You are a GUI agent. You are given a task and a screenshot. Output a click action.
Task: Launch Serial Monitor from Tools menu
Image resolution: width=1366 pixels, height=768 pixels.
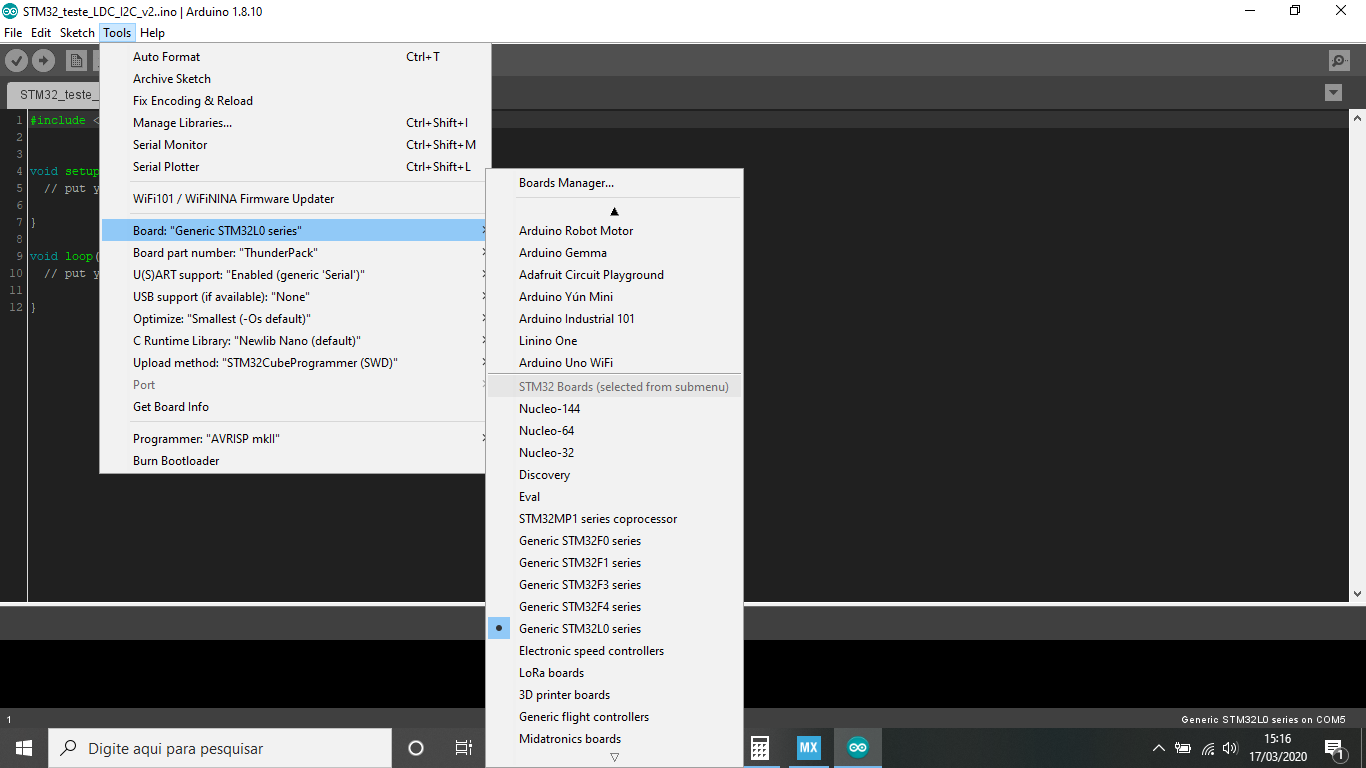tap(296, 145)
